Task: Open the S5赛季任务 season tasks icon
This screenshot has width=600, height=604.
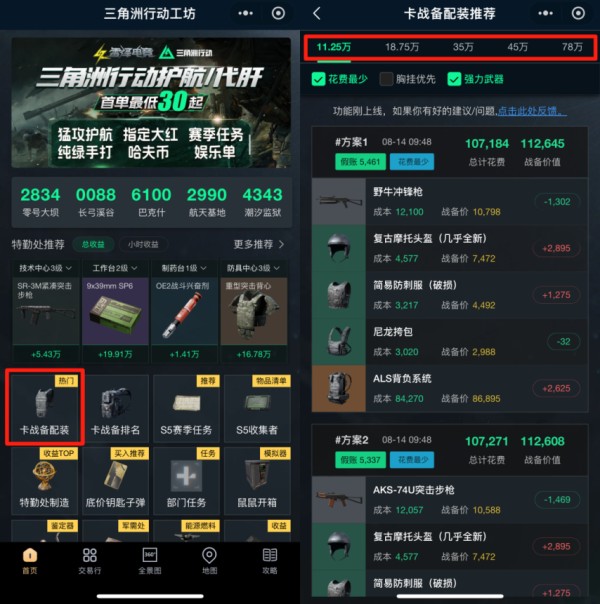Action: (186, 408)
